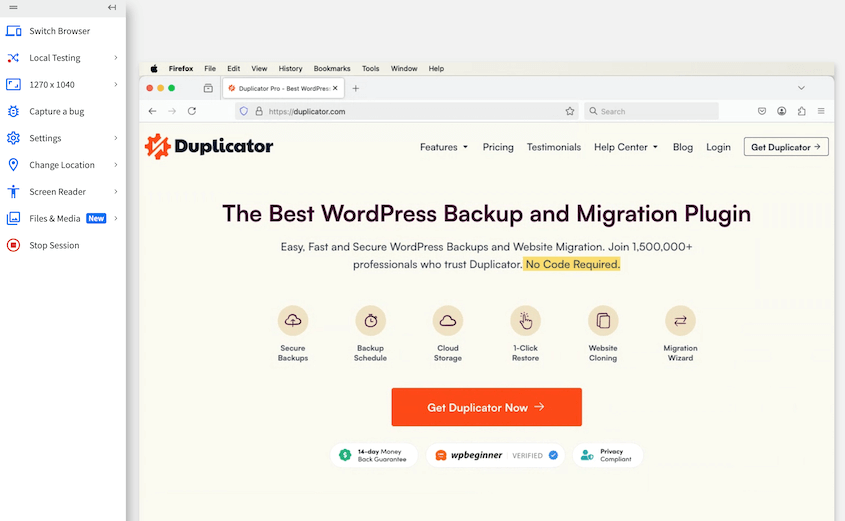The width and height of the screenshot is (845, 521).
Task: Click the Files & Media icon
Action: pos(13,218)
